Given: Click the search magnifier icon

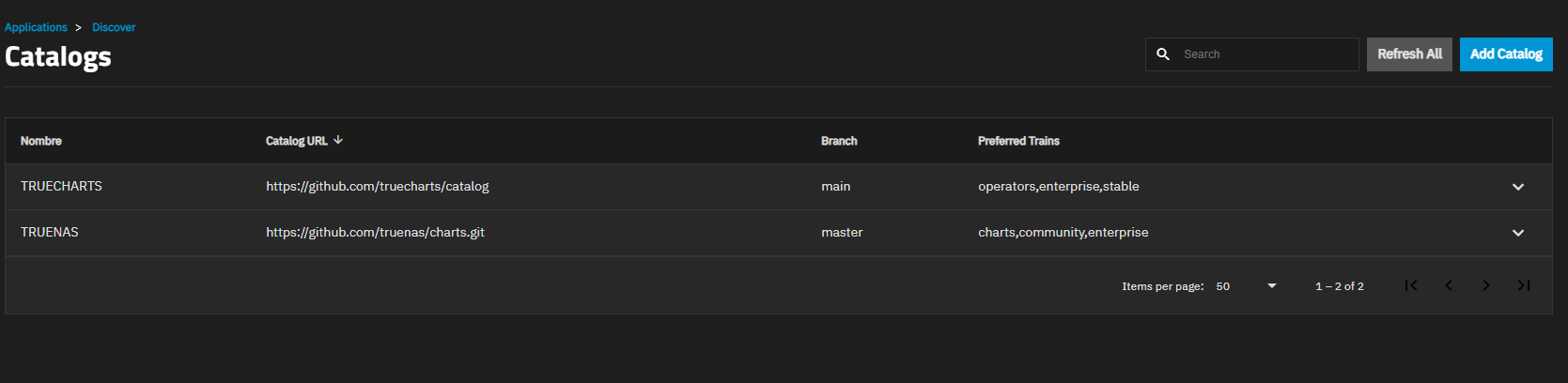Looking at the screenshot, I should click(x=1163, y=54).
